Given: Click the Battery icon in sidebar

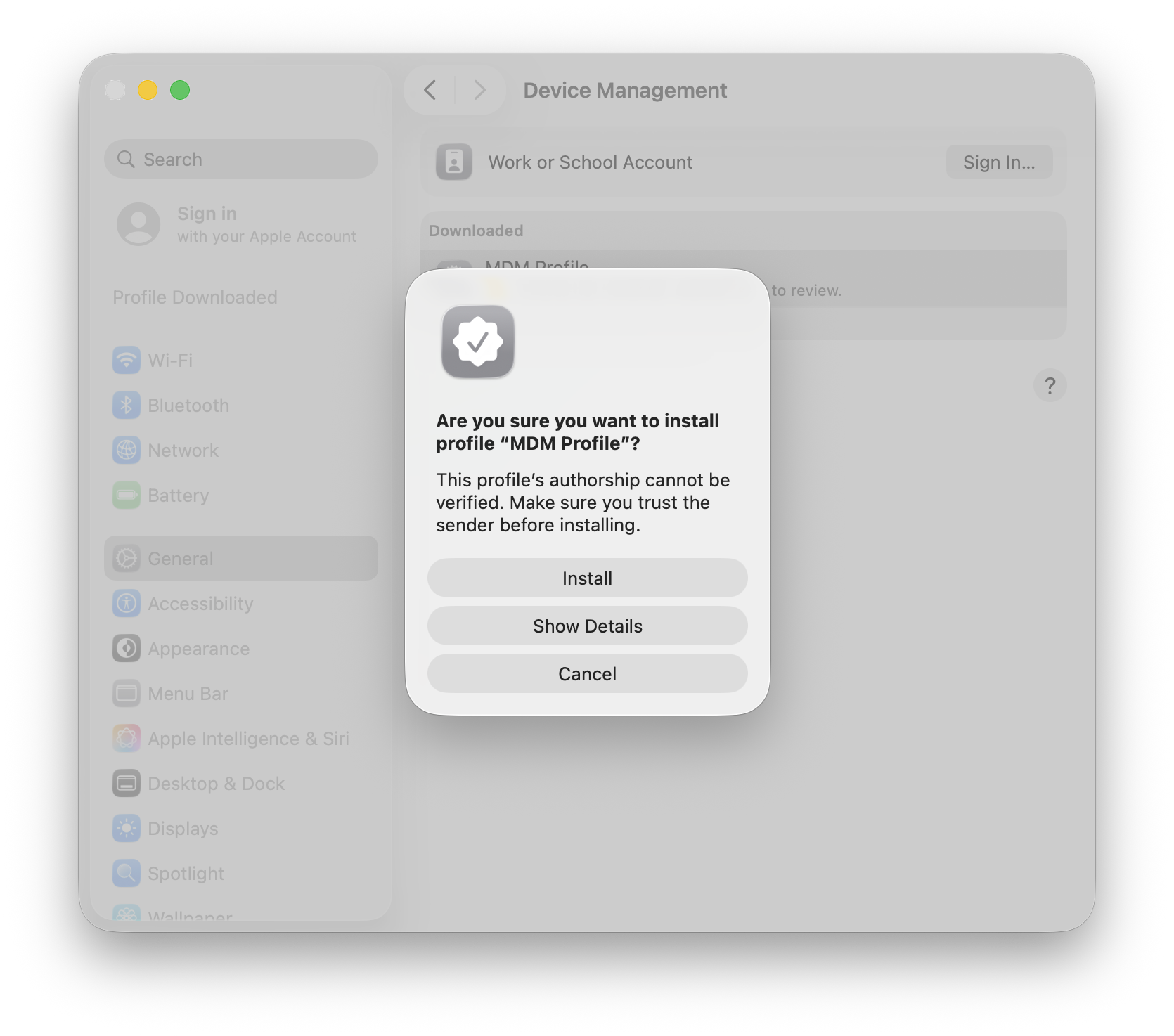Looking at the screenshot, I should (x=127, y=495).
